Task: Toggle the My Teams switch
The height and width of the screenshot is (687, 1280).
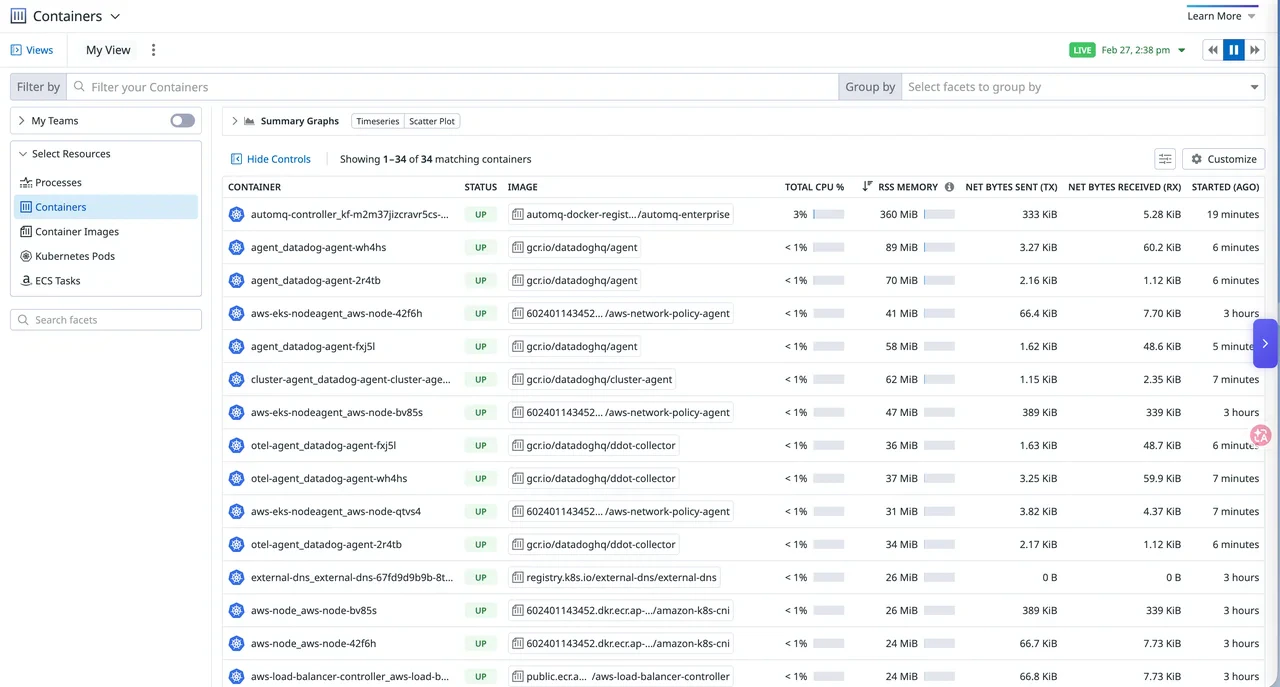Action: click(181, 120)
